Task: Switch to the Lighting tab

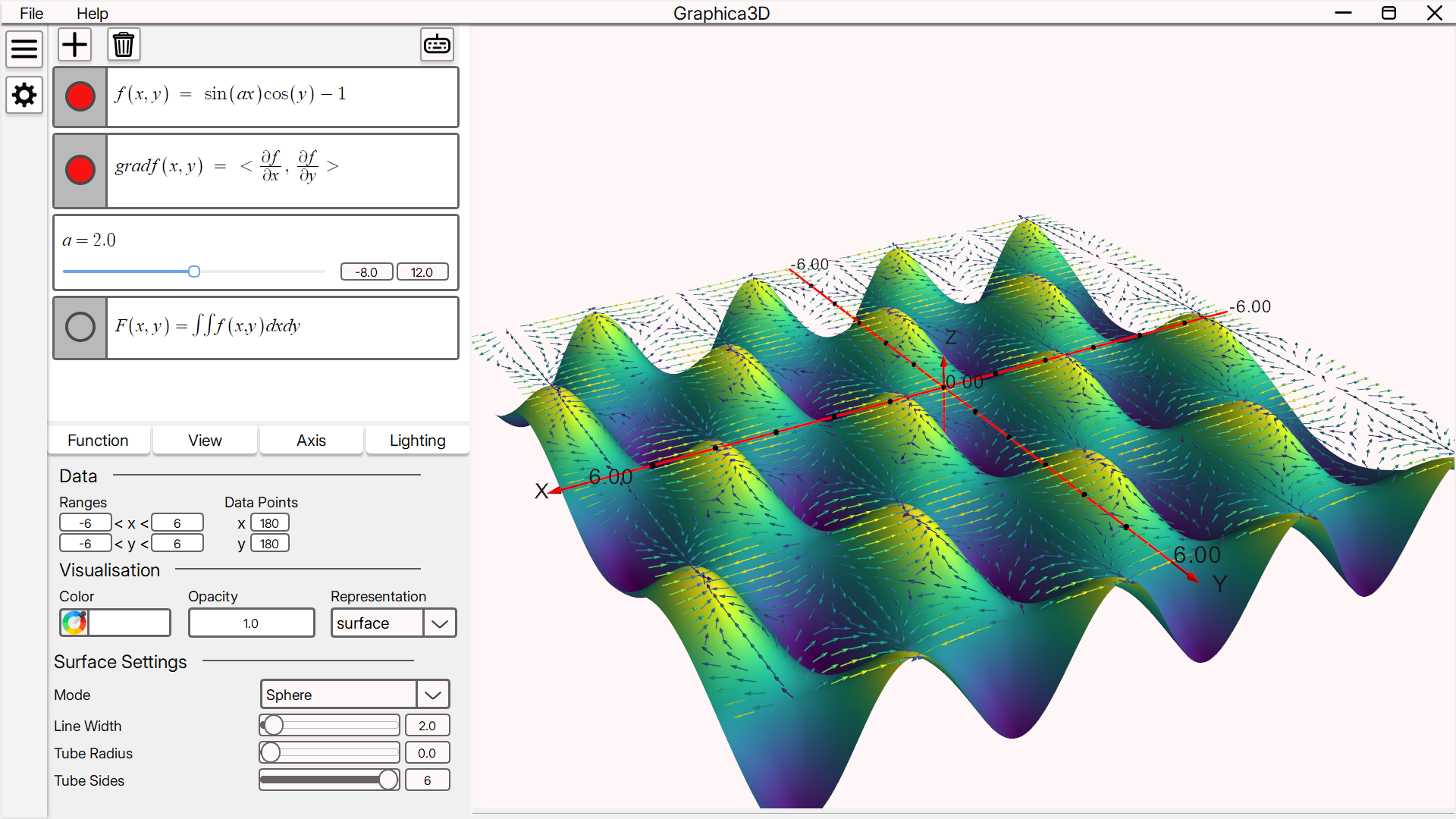Action: [x=418, y=441]
